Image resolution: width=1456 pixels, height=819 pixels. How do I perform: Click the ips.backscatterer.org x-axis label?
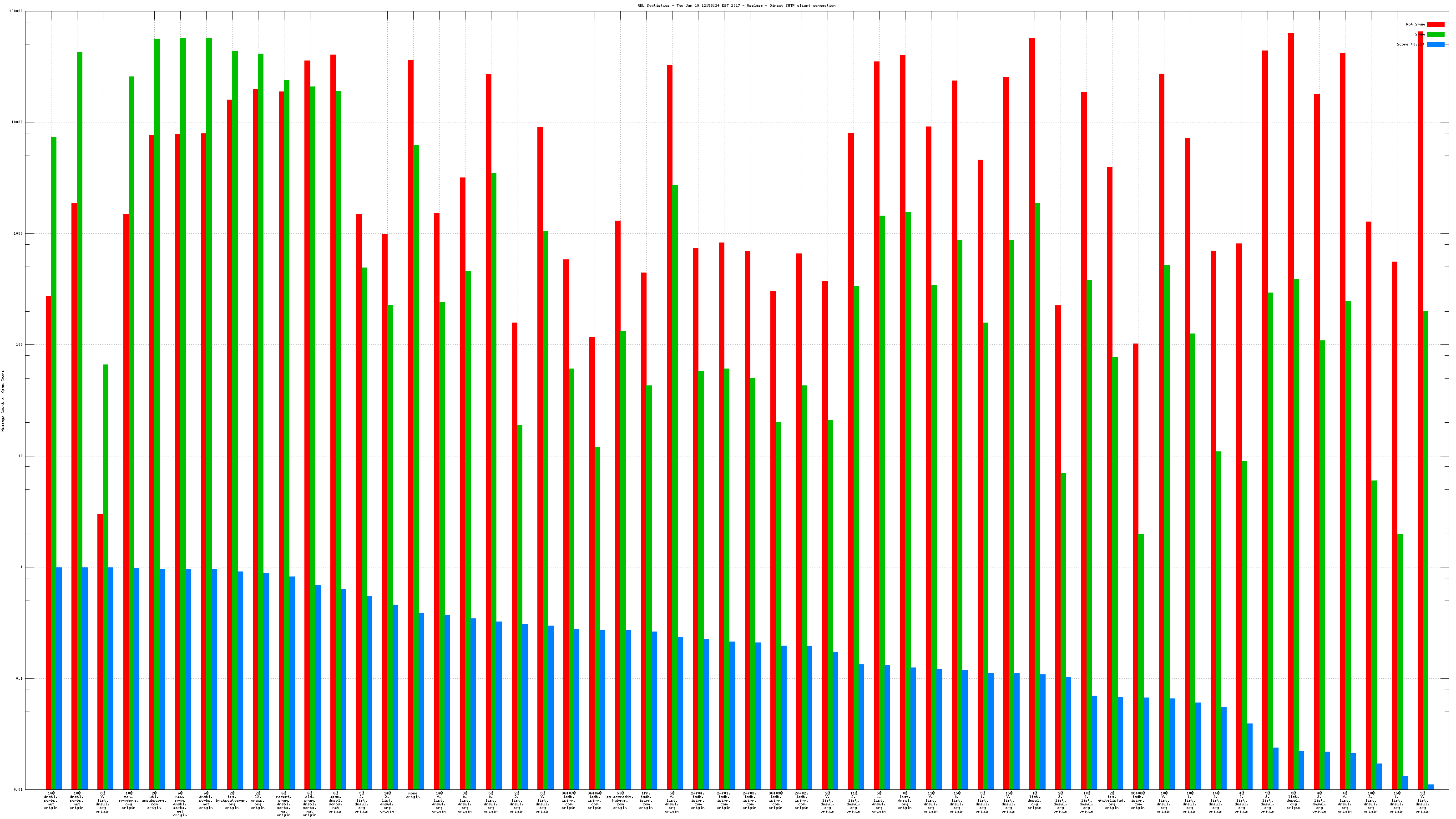click(x=232, y=800)
